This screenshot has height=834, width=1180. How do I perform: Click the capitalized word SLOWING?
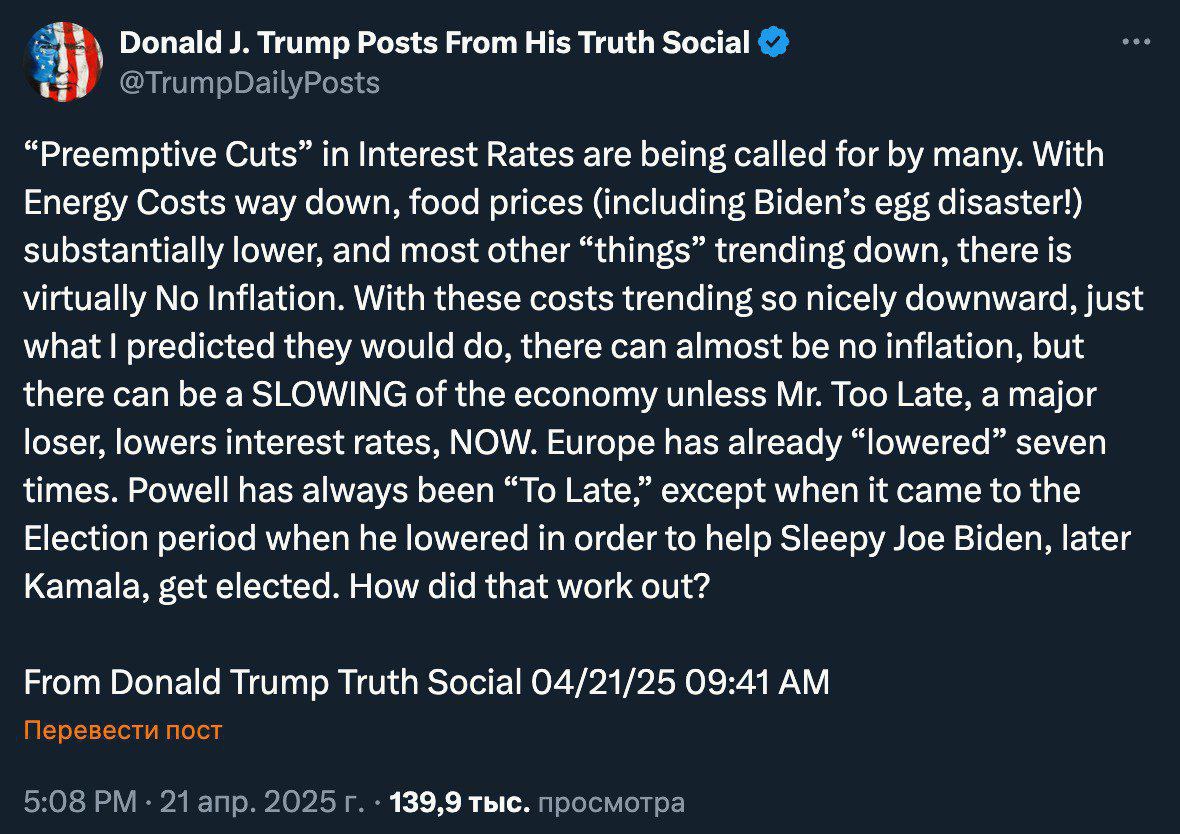[329, 394]
